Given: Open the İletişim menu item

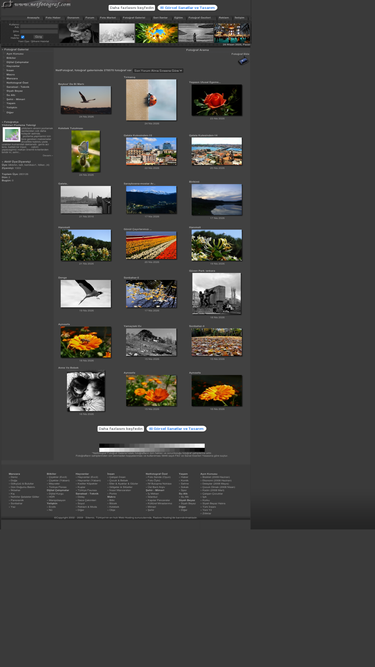Looking at the screenshot, I should (239, 18).
